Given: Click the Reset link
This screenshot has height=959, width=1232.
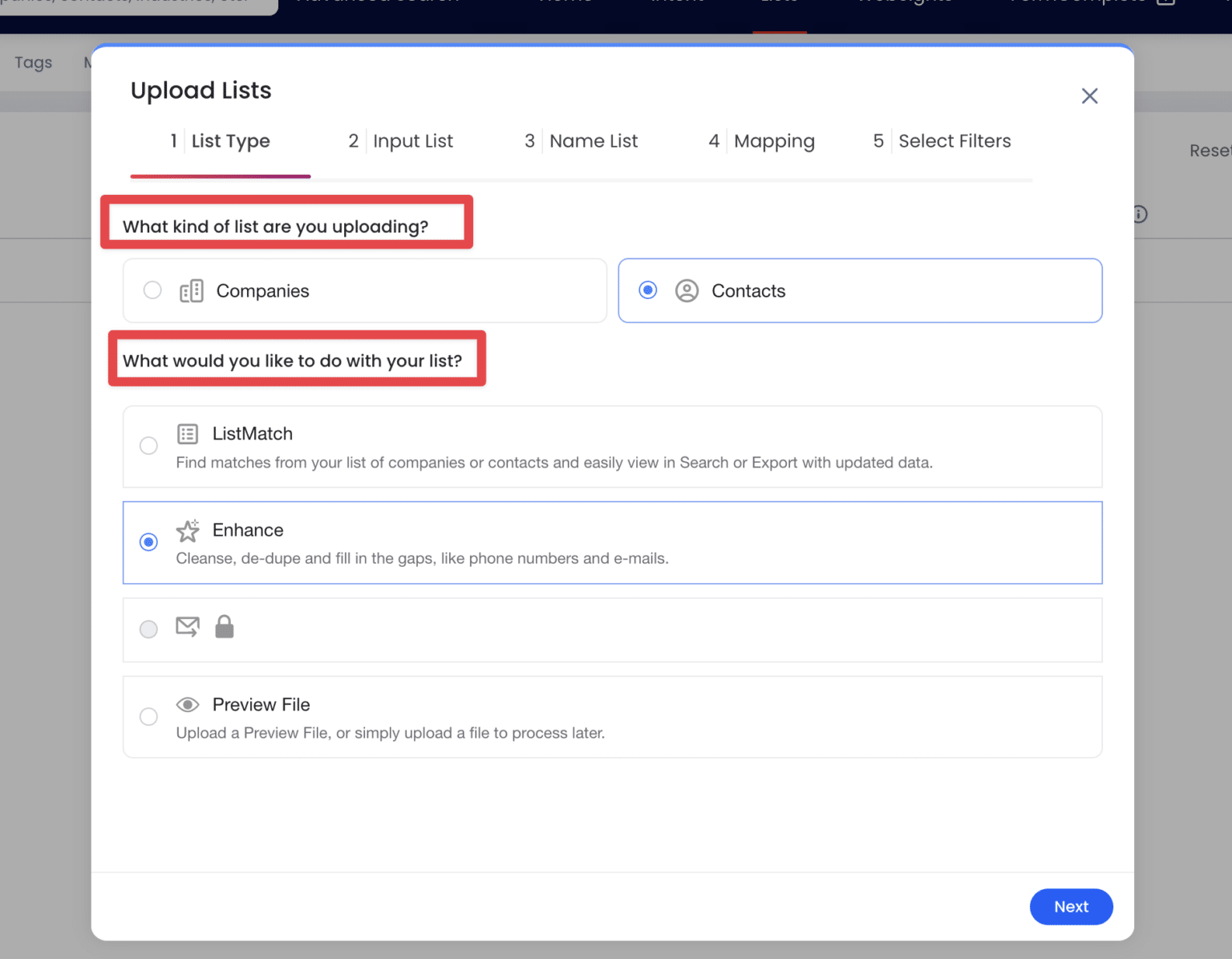Looking at the screenshot, I should tap(1208, 150).
